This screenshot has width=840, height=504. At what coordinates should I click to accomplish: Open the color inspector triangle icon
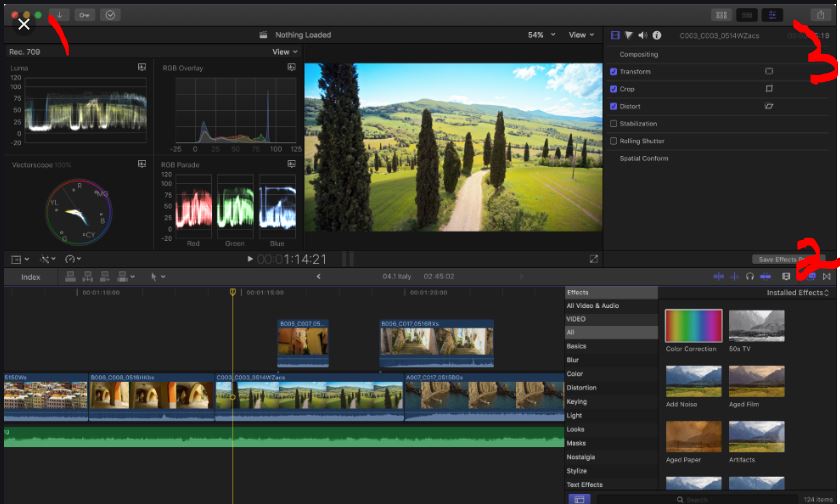pos(629,35)
